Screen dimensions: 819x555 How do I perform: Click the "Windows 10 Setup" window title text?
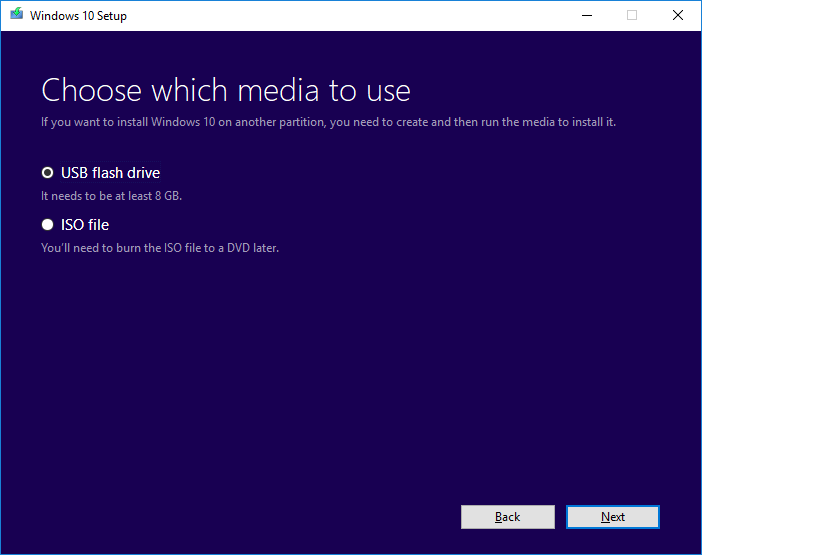pyautogui.click(x=78, y=16)
